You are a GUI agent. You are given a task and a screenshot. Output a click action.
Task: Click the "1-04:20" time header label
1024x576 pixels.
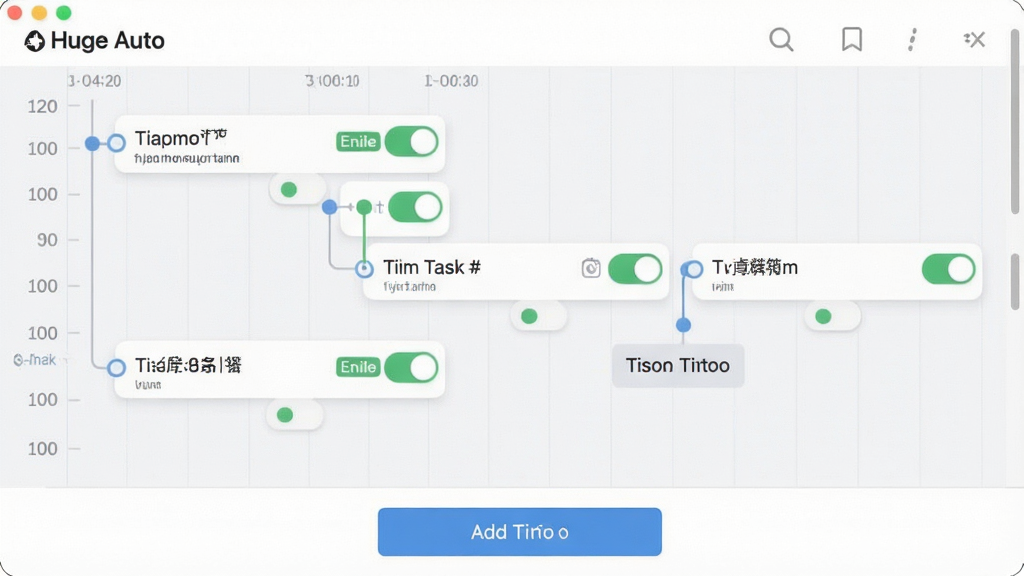coord(95,81)
